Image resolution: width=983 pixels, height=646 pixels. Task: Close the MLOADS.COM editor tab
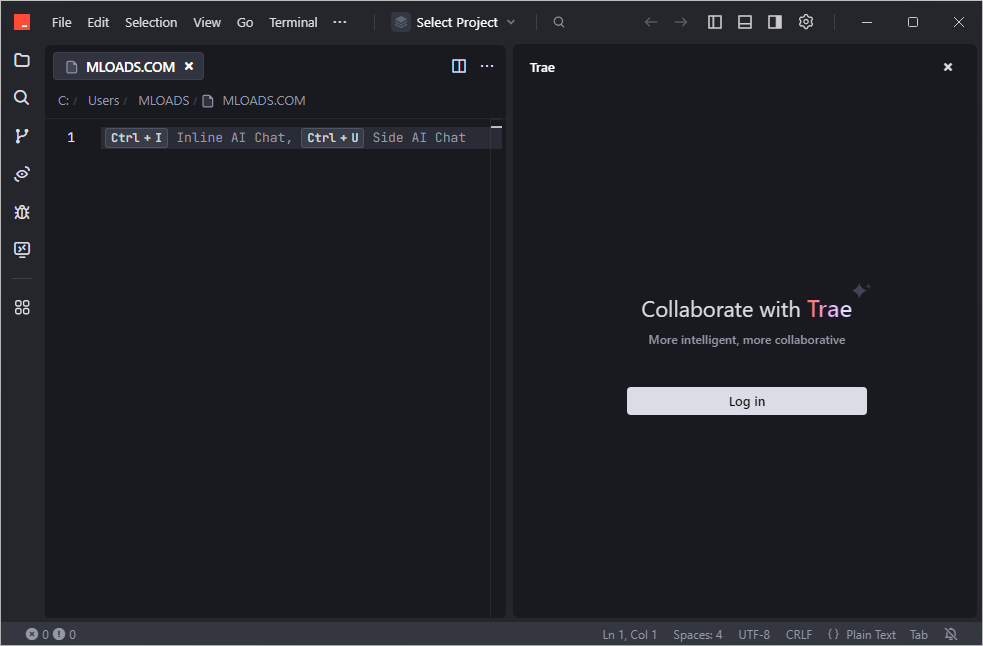pyautogui.click(x=189, y=66)
